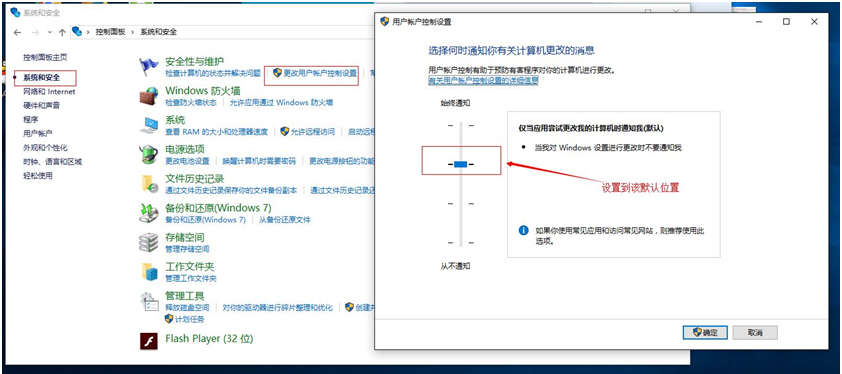Click the stacked drives icon for 存储空间
The image size is (842, 374).
149,242
